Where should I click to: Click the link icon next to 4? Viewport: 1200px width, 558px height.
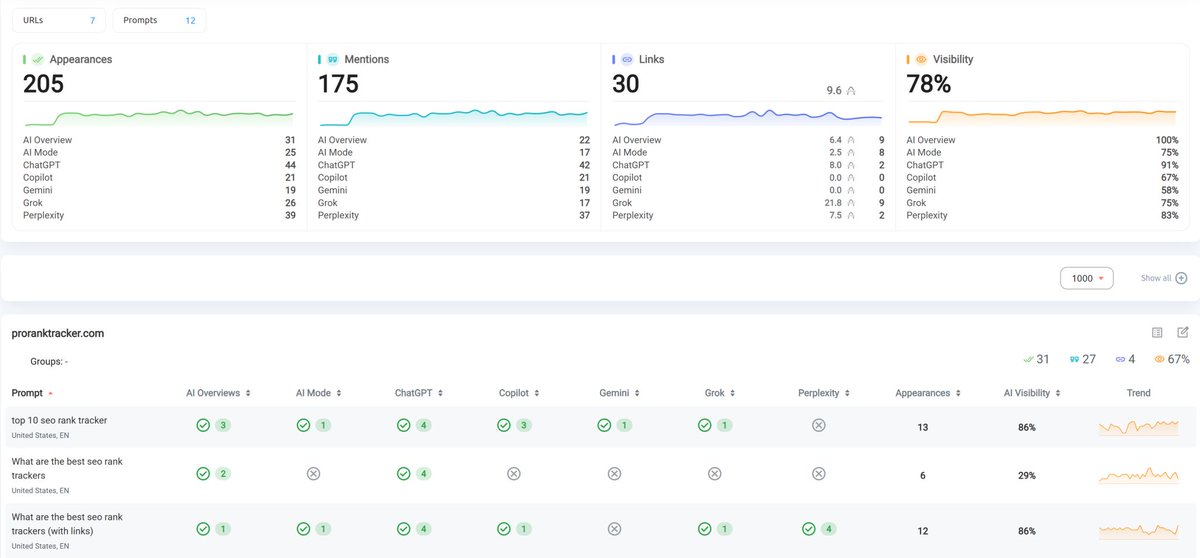[1120, 359]
